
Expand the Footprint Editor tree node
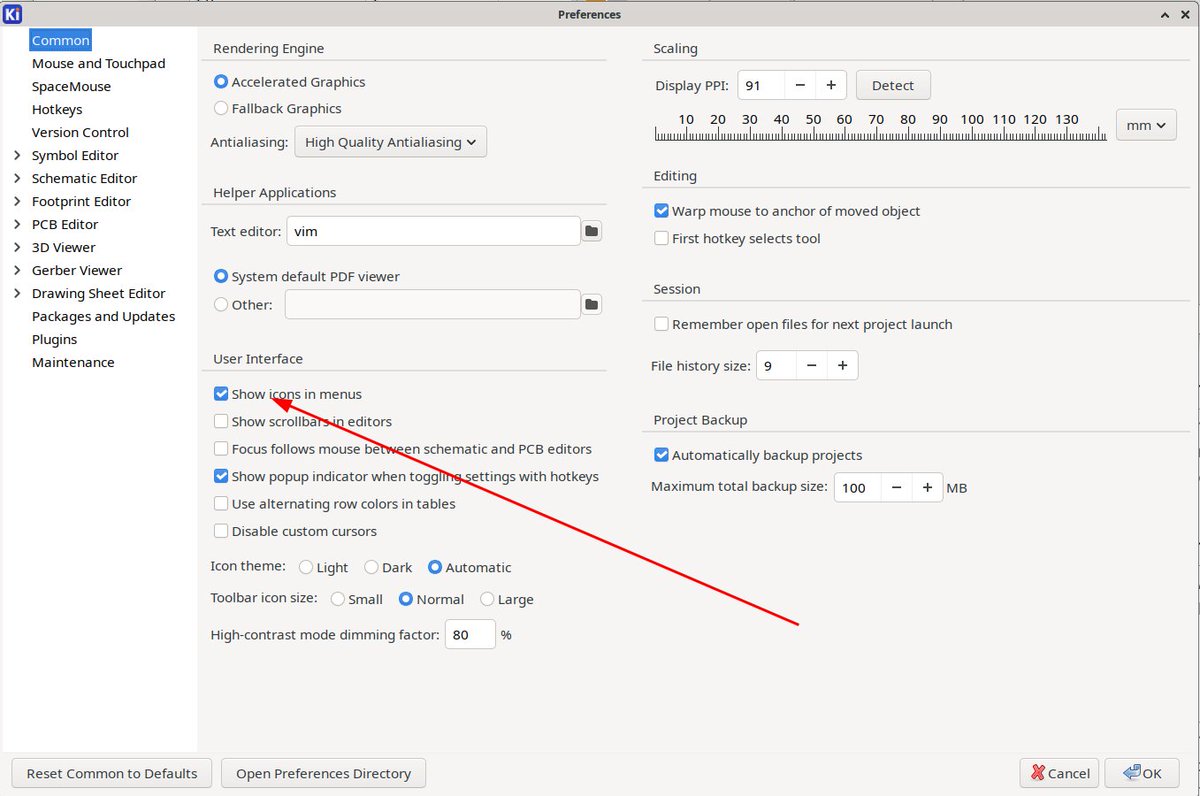(x=17, y=201)
